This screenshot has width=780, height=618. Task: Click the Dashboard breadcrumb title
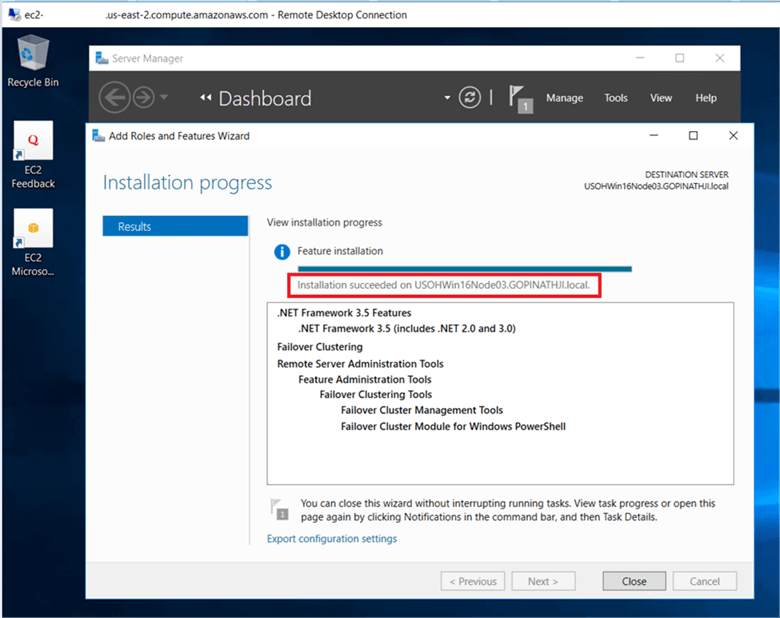[265, 98]
